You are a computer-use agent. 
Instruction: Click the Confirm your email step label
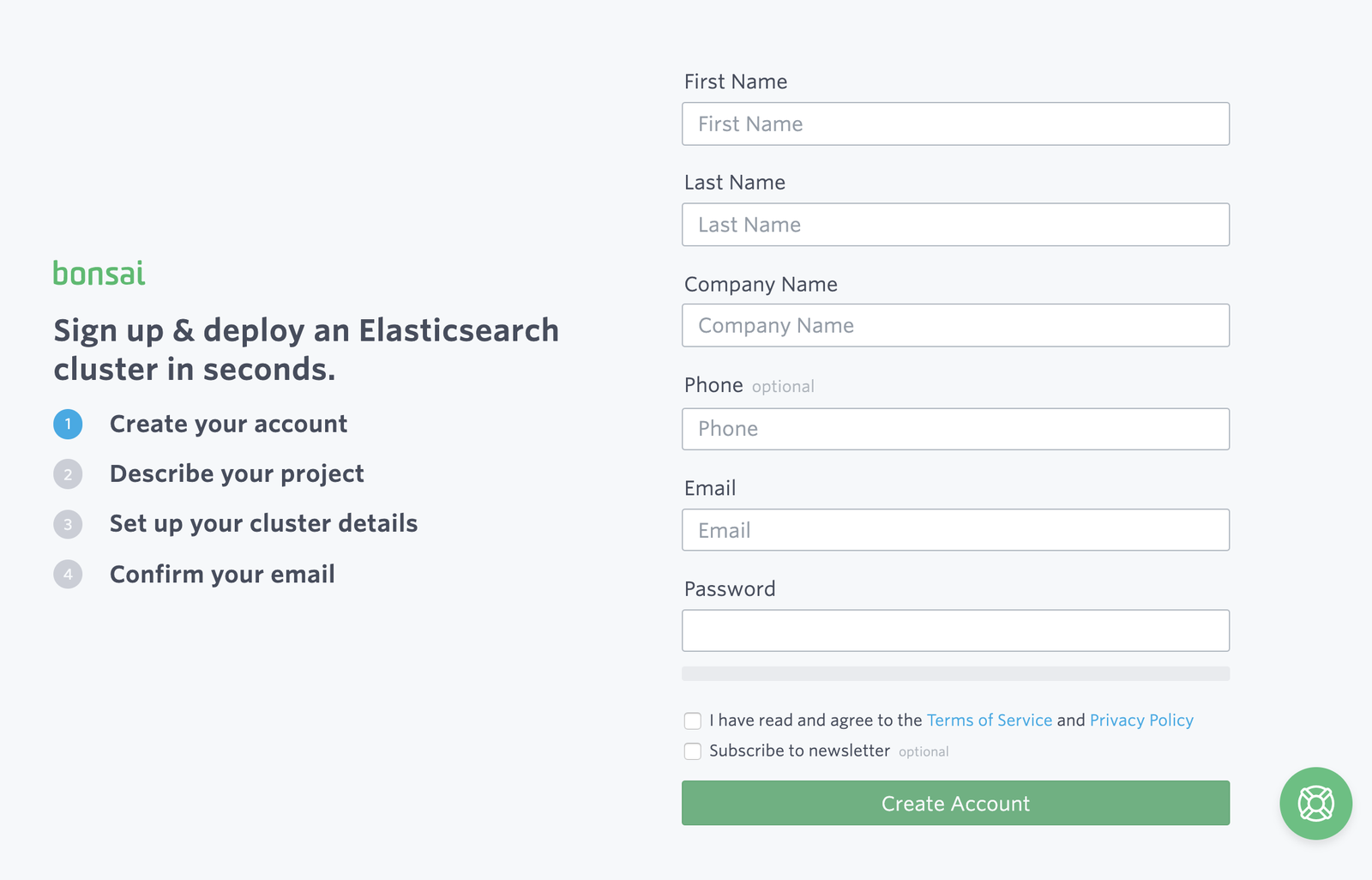(x=221, y=575)
